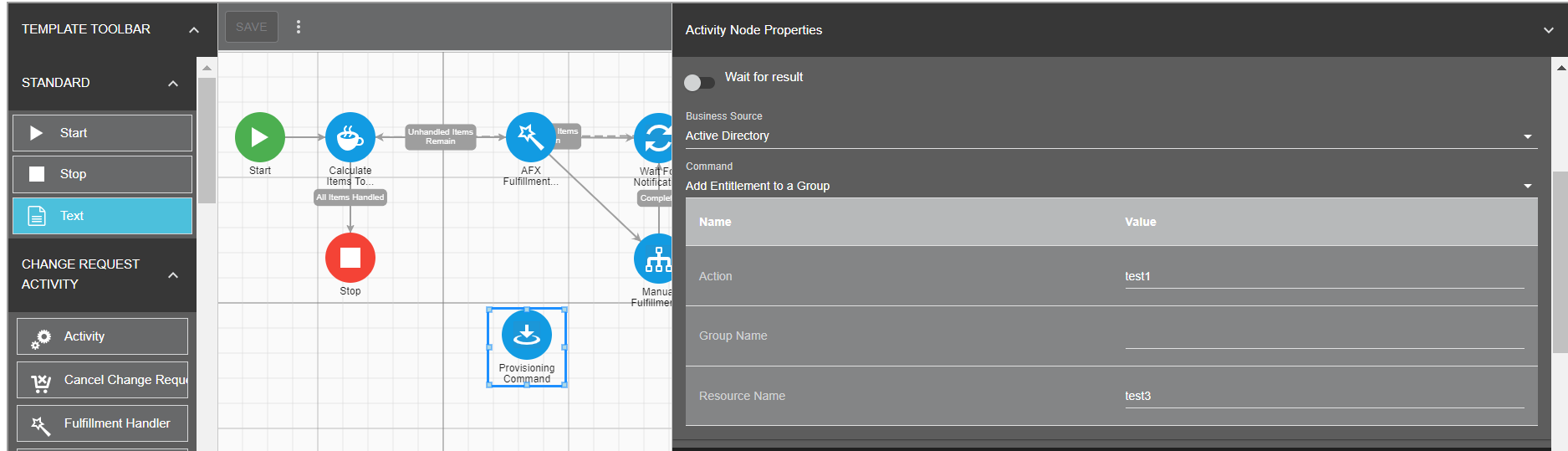Choose the Start toolbar item
The height and width of the screenshot is (451, 1568).
(102, 133)
